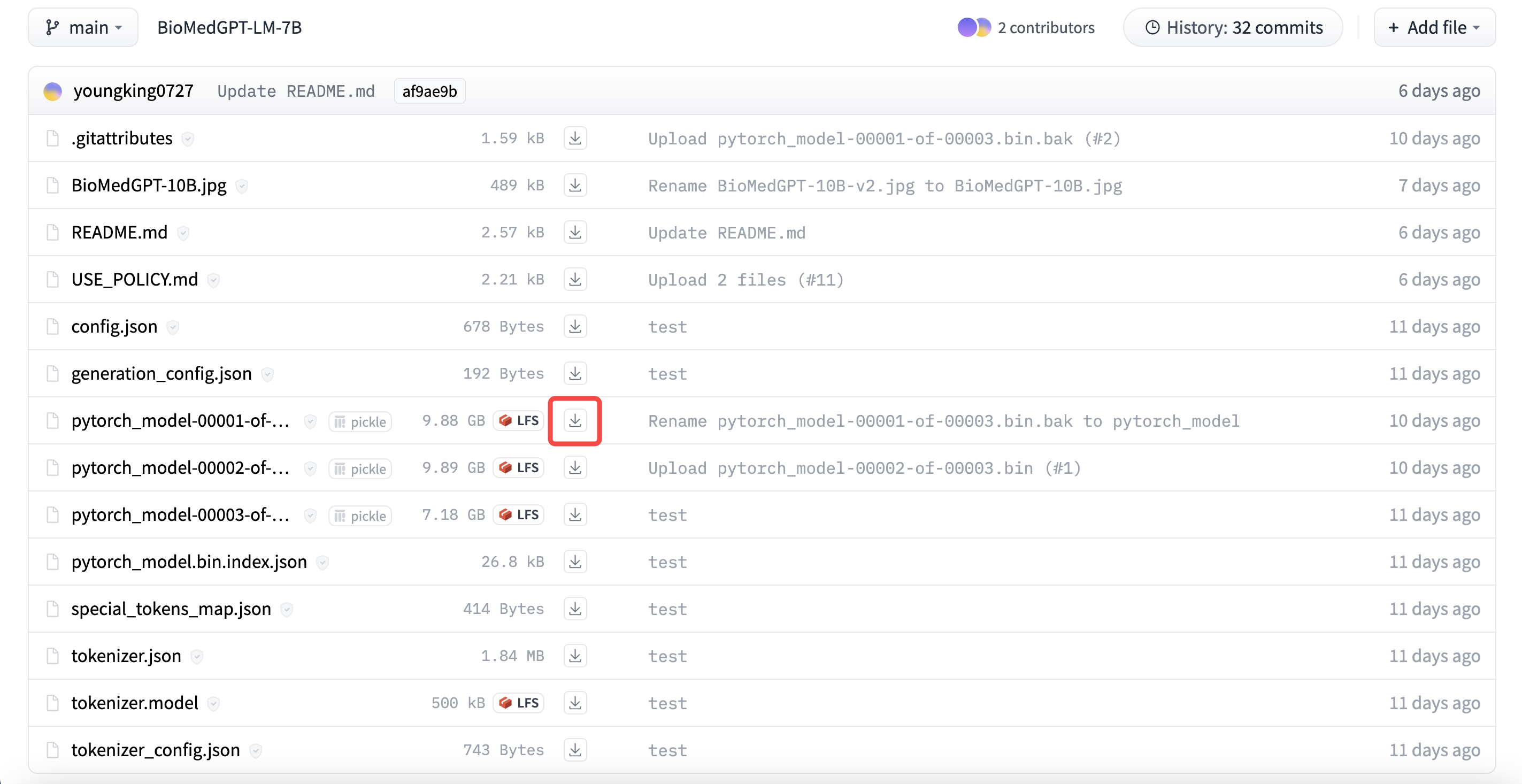Open BioMedGPT-LM-7B breadcrumb link
Image resolution: width=1522 pixels, height=784 pixels.
click(229, 27)
